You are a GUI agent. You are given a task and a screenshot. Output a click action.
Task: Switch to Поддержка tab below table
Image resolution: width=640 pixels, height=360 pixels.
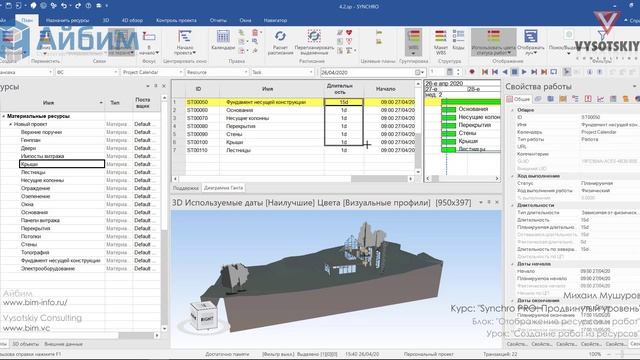(186, 188)
